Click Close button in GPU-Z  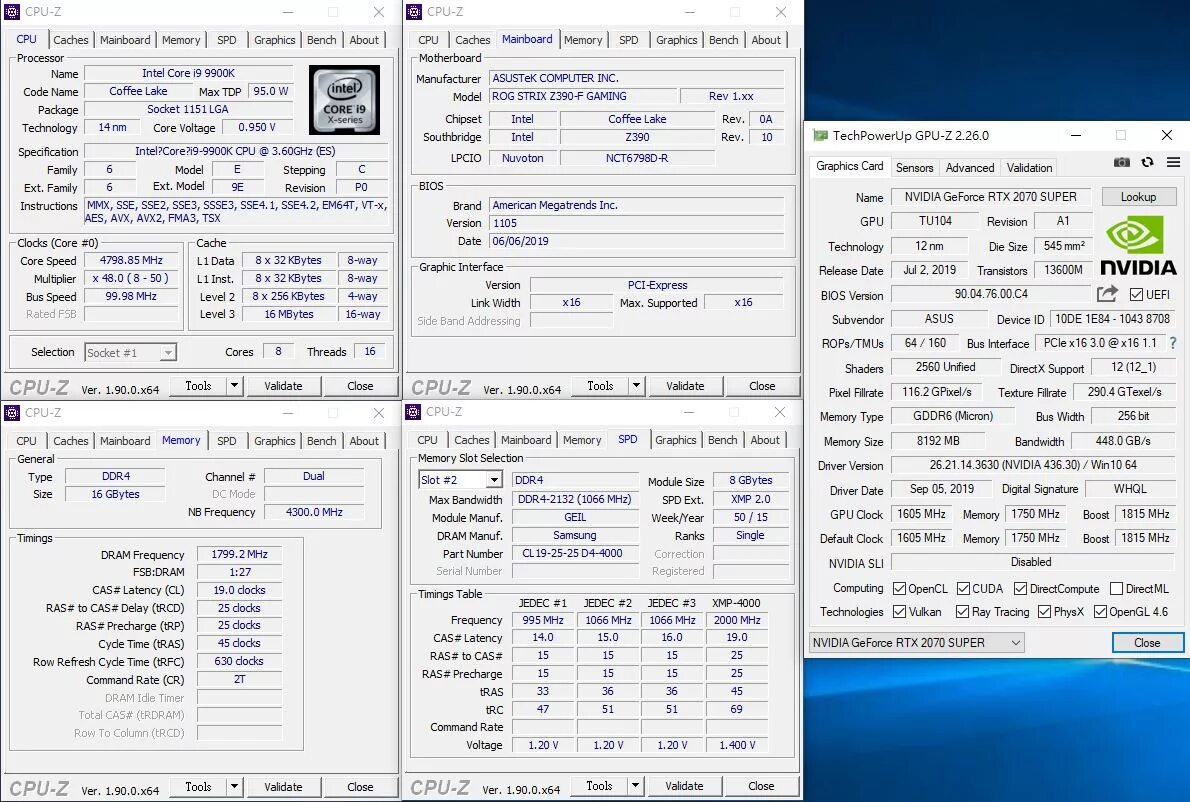(x=1148, y=643)
